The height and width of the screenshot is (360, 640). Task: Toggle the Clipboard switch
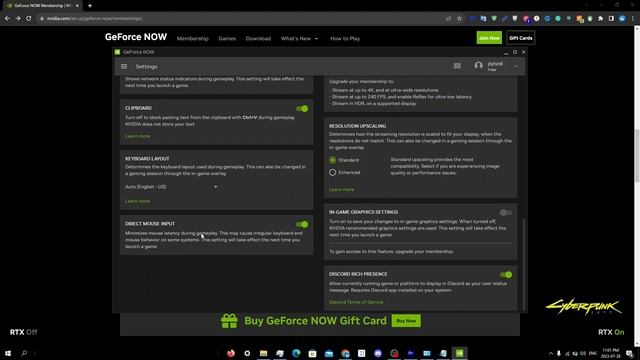coord(302,109)
